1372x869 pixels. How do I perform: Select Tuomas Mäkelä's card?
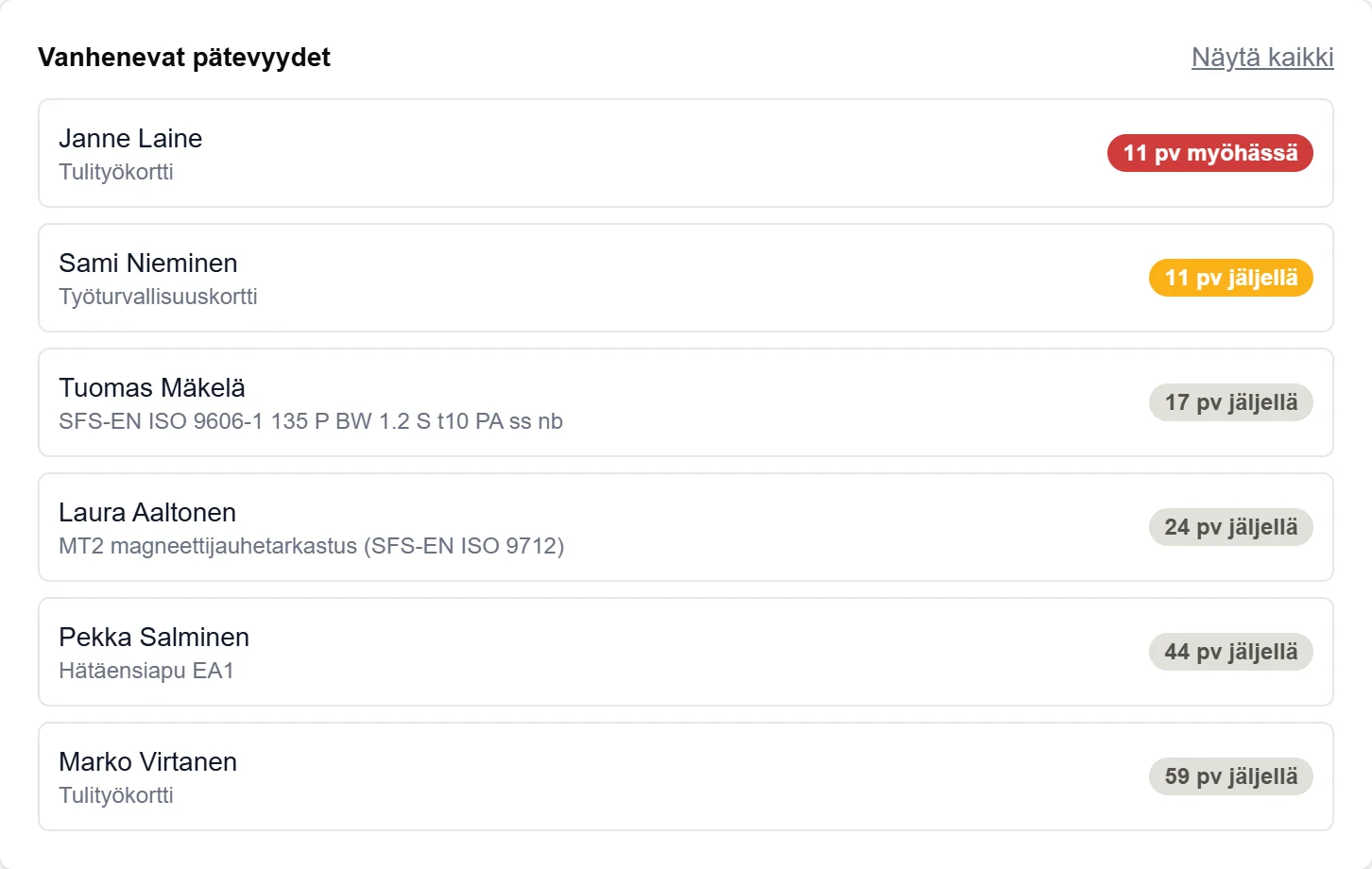click(x=686, y=402)
